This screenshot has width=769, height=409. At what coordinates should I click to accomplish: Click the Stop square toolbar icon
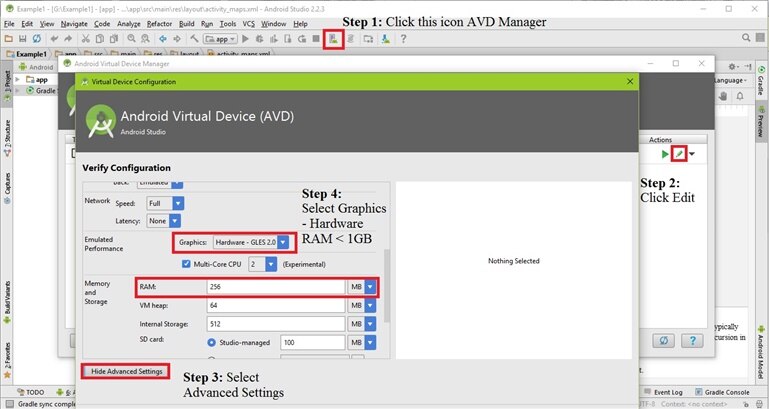[316, 39]
